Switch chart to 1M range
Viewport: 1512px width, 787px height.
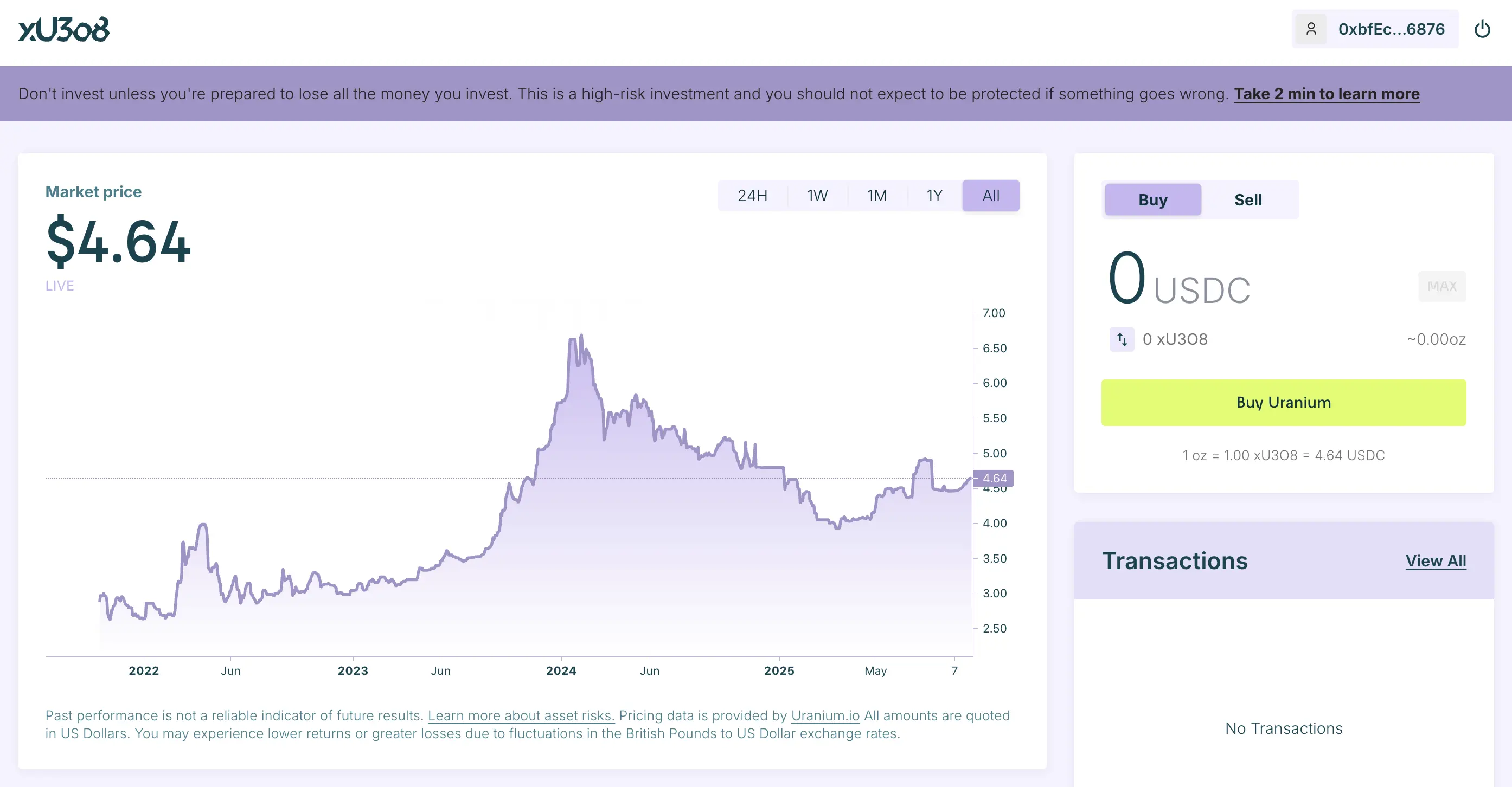coord(877,196)
